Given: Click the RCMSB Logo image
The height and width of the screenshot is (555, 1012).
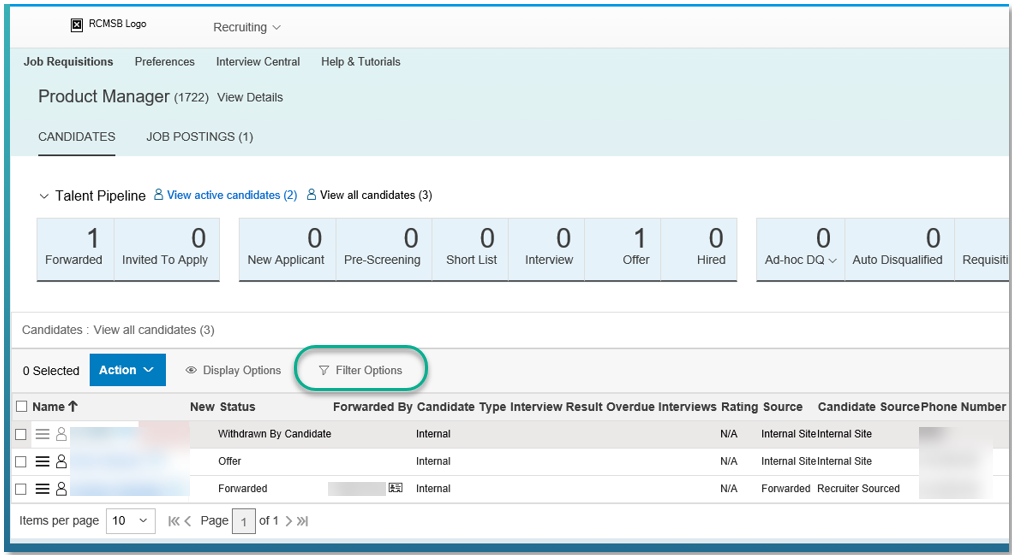Looking at the screenshot, I should coord(108,25).
